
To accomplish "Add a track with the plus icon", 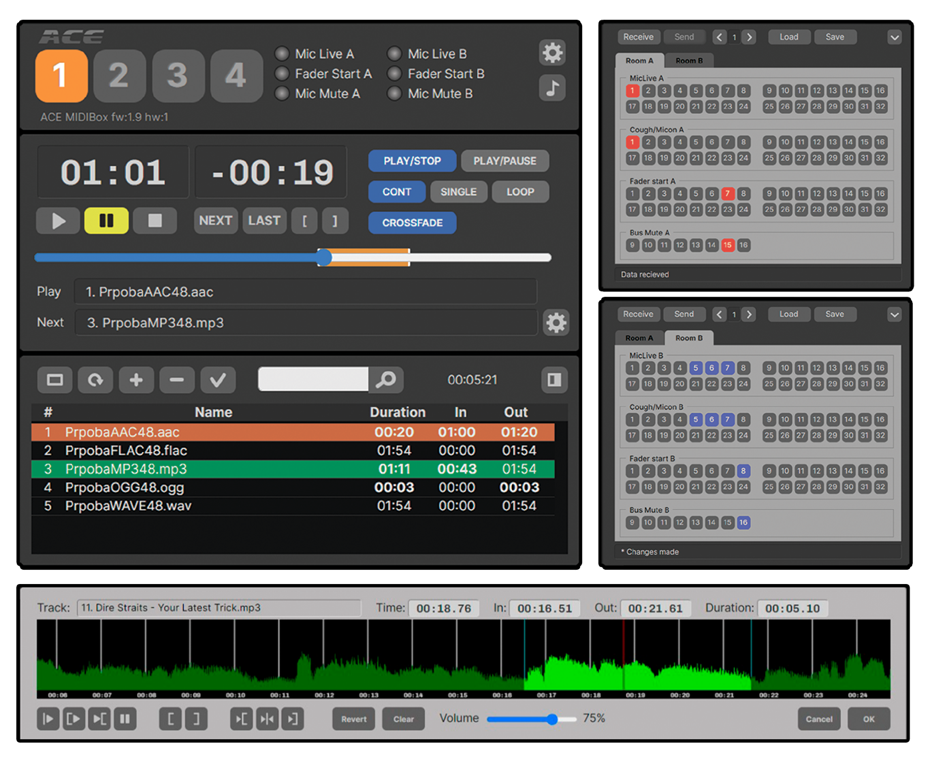I will coord(136,380).
